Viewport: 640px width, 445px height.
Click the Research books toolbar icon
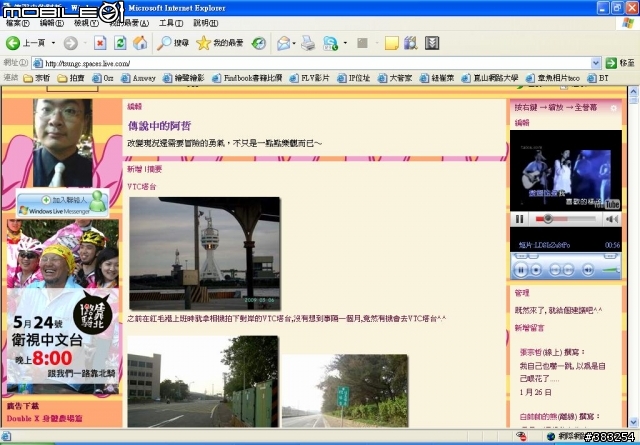click(411, 43)
